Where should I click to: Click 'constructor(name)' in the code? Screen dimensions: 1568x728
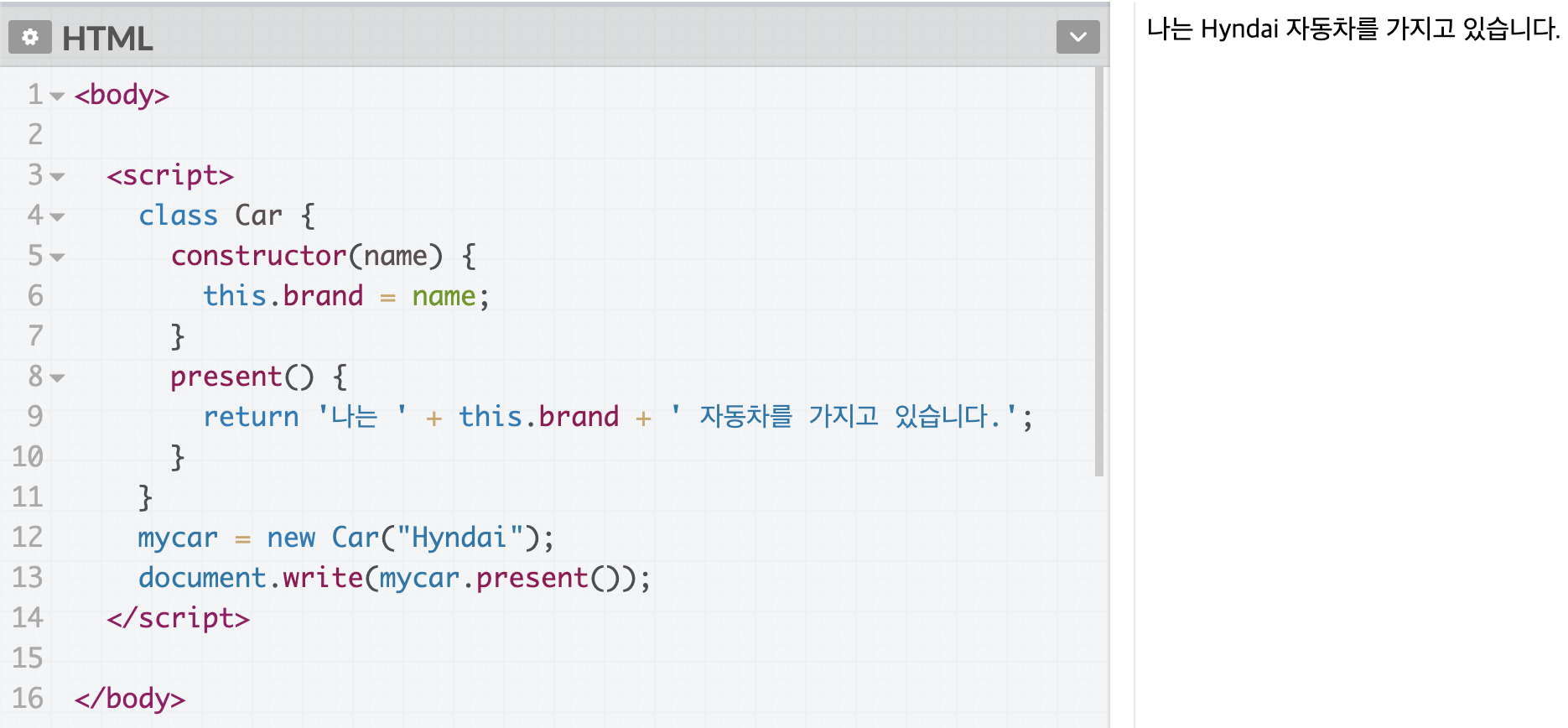point(307,256)
